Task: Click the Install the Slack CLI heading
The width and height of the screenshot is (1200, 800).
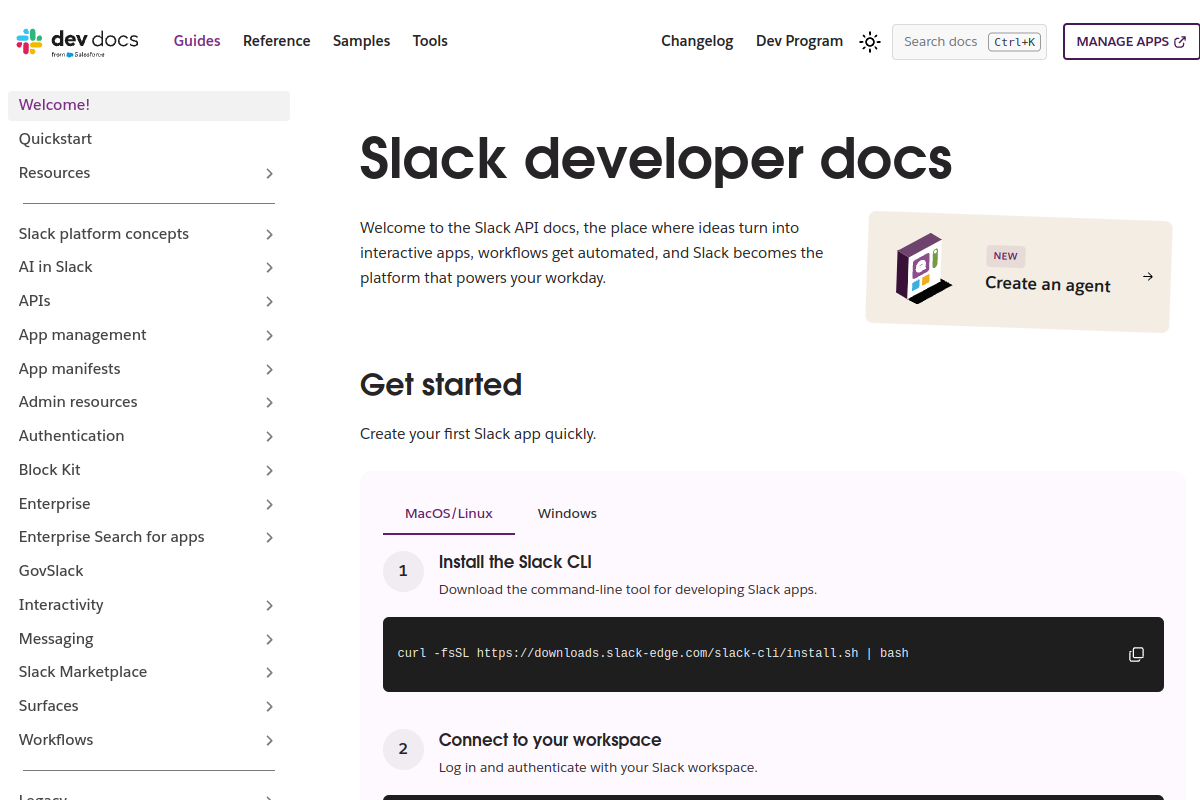Action: pos(515,562)
